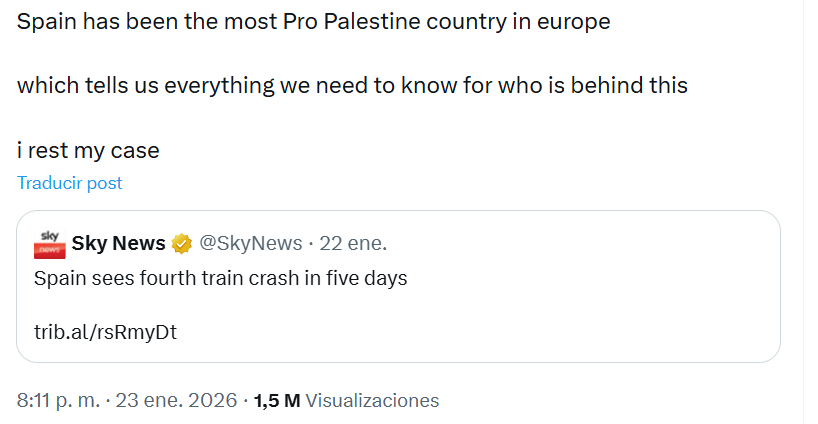Click the 1,5 M view count
Viewport: 818px width, 424px height.
coord(277,400)
